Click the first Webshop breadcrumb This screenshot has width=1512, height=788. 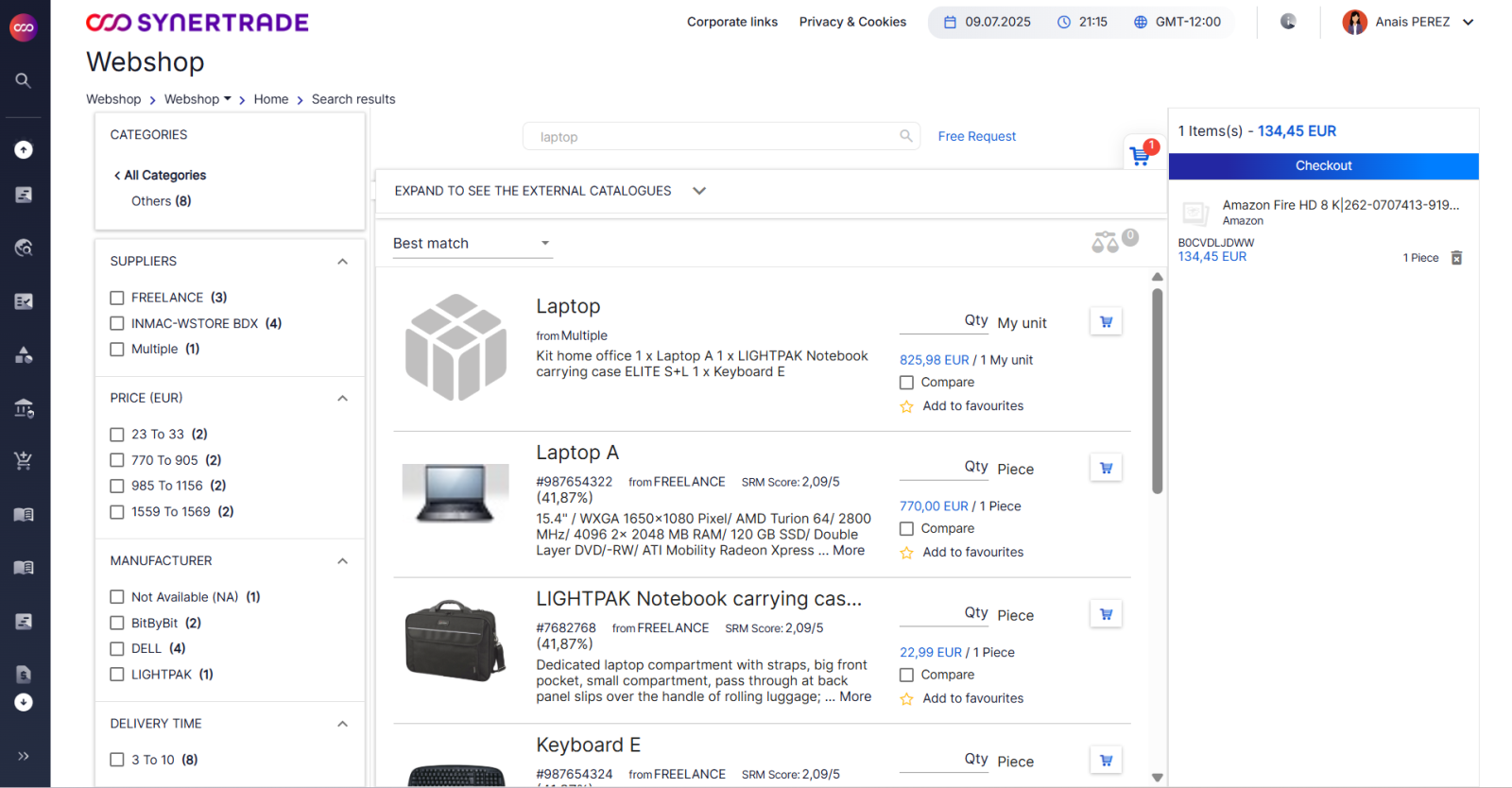[113, 99]
